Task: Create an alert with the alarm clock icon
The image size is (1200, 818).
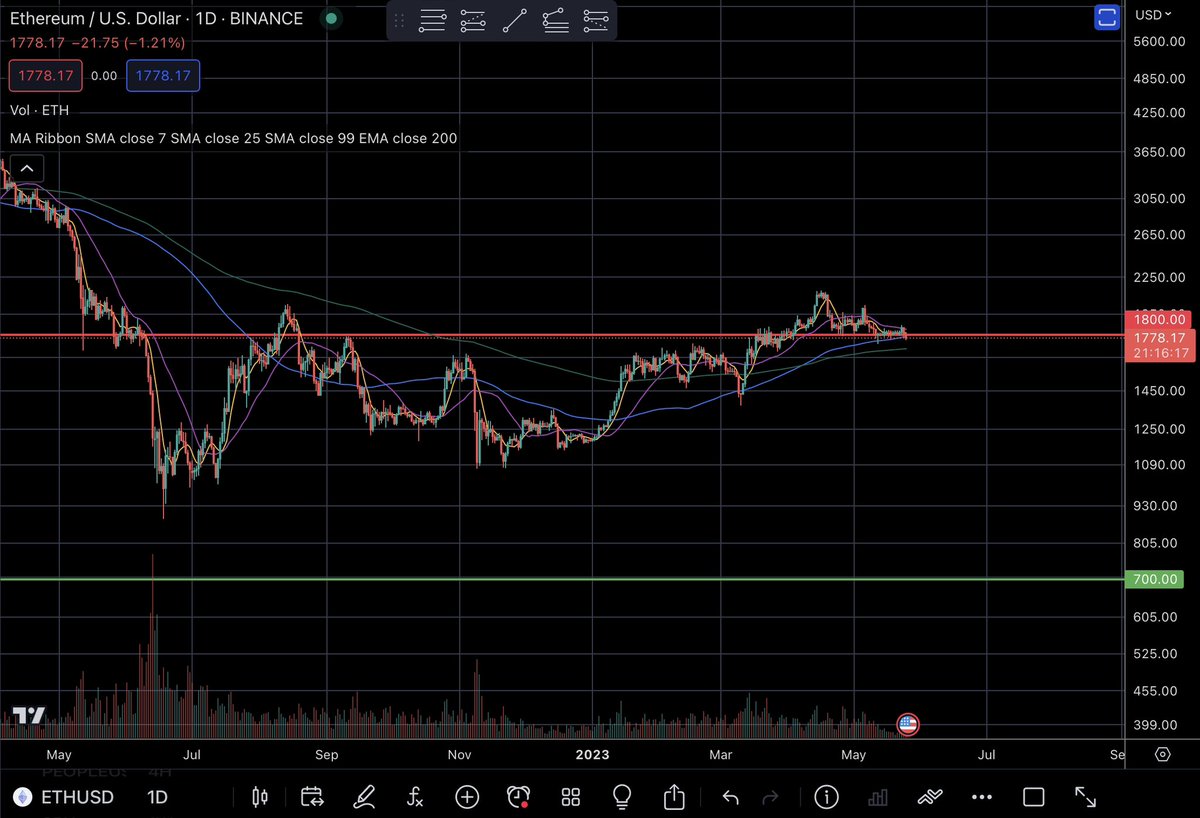Action: [x=519, y=797]
